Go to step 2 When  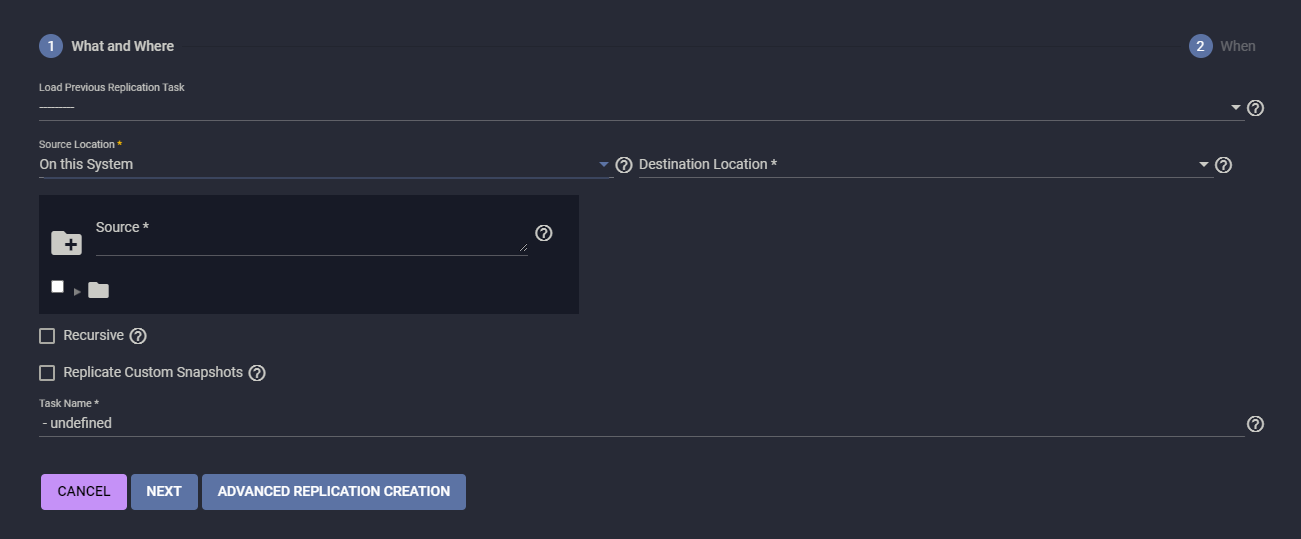1222,46
